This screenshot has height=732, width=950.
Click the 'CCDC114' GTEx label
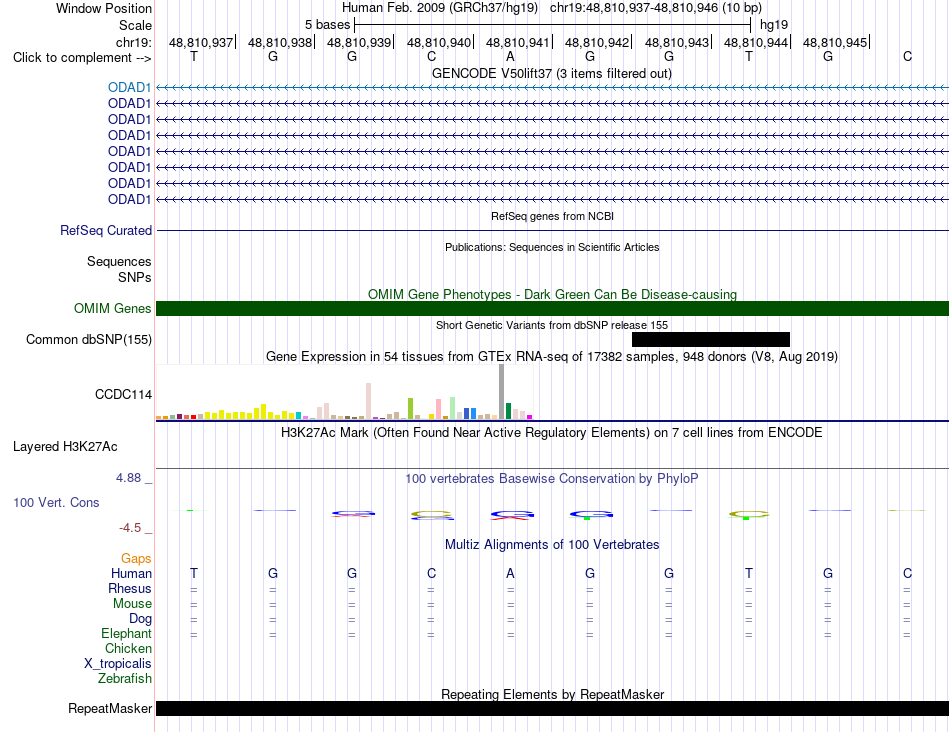pos(124,394)
